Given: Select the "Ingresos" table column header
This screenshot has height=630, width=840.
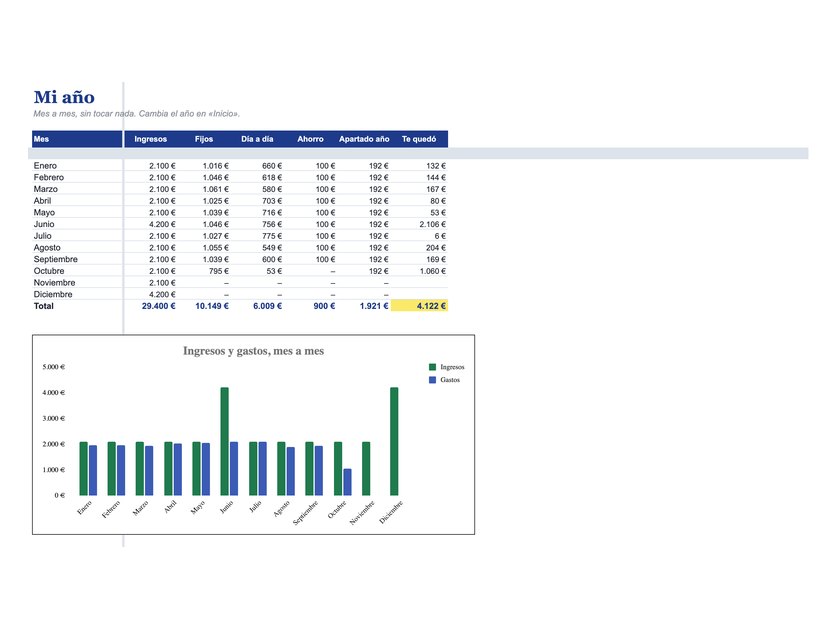Looking at the screenshot, I should (151, 139).
